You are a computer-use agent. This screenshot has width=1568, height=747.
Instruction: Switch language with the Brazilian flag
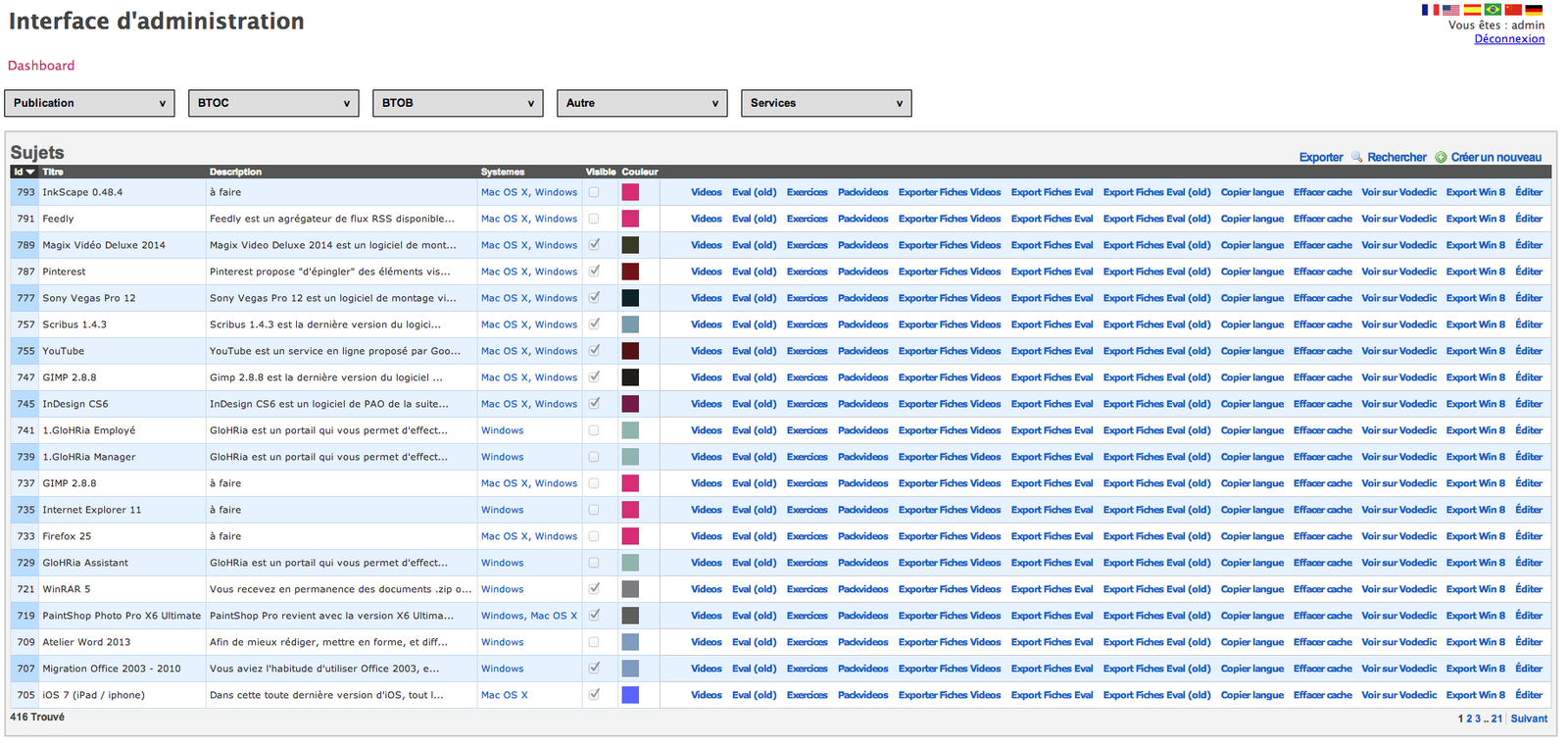click(1493, 10)
